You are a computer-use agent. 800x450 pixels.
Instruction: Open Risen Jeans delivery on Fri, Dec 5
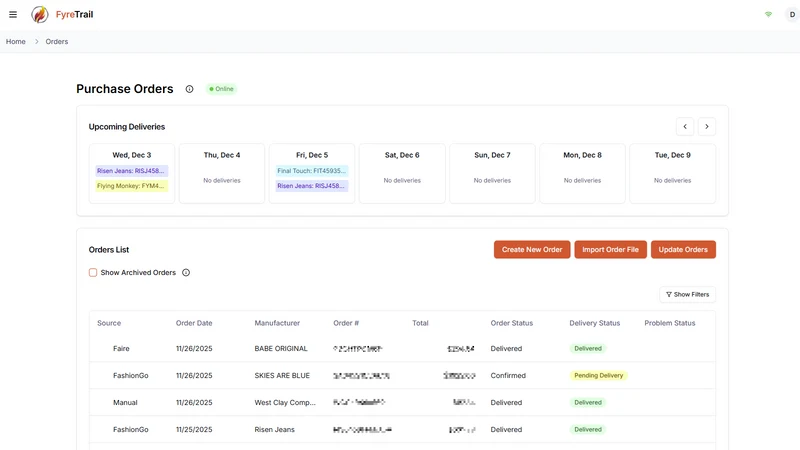[x=312, y=186]
